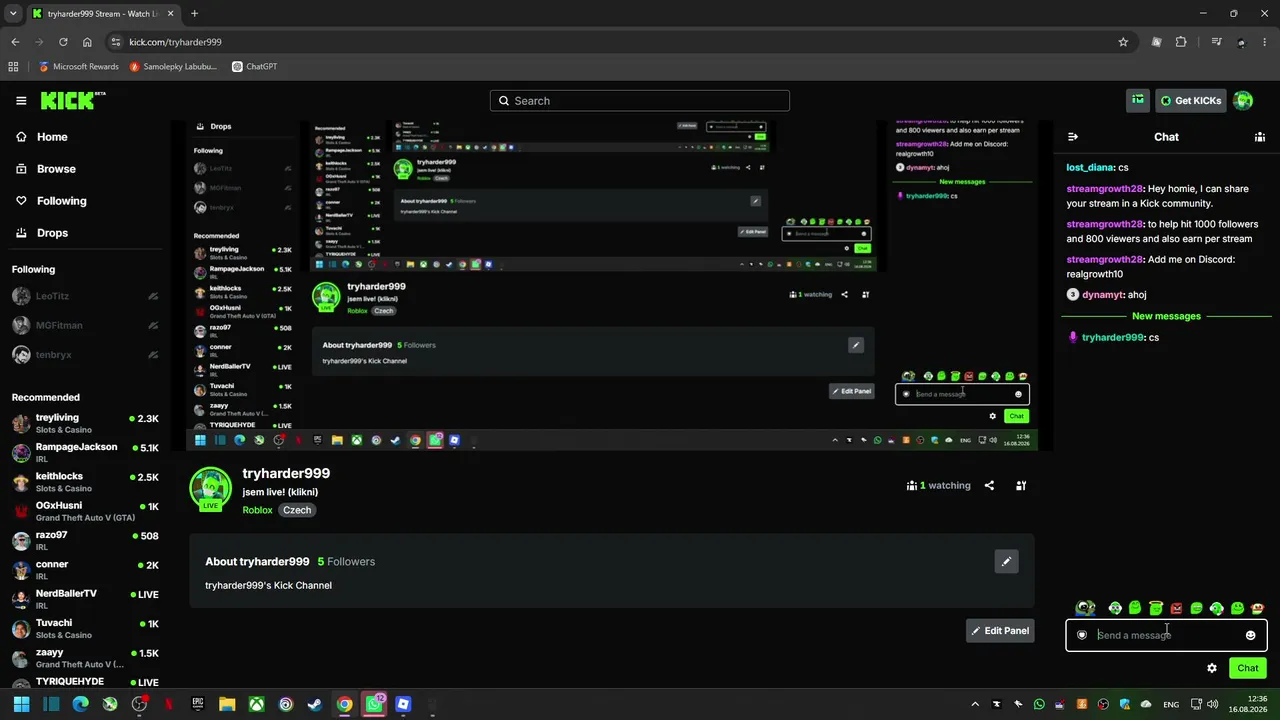
Task: Click tryharder999 channel avatar
Action: point(210,489)
